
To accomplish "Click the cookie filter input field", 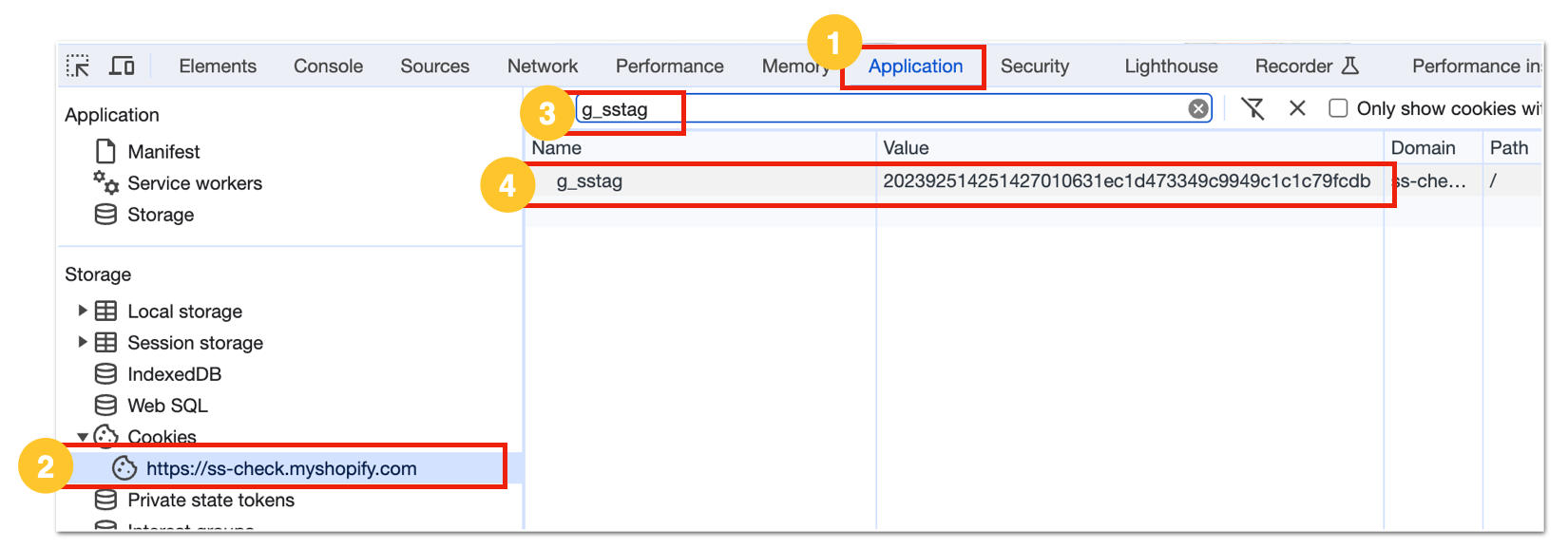I will [x=893, y=108].
